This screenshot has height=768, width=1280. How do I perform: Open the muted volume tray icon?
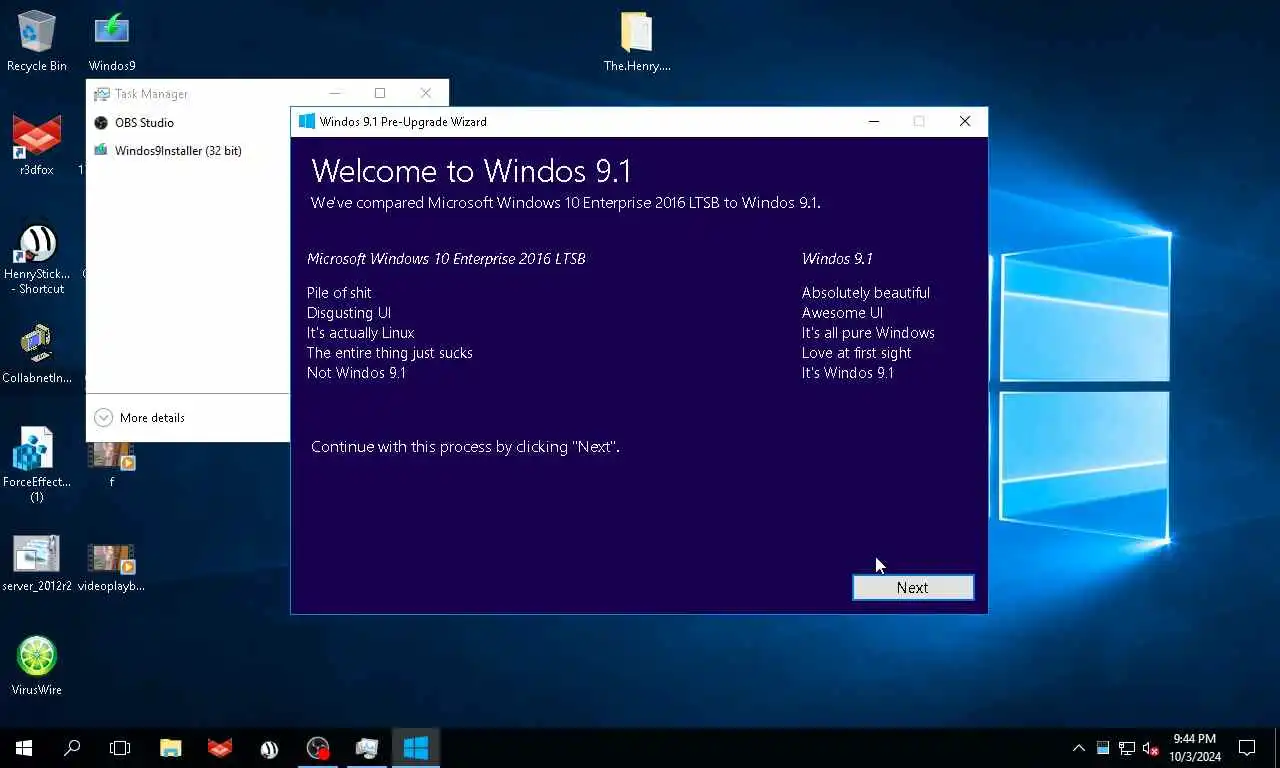1151,748
